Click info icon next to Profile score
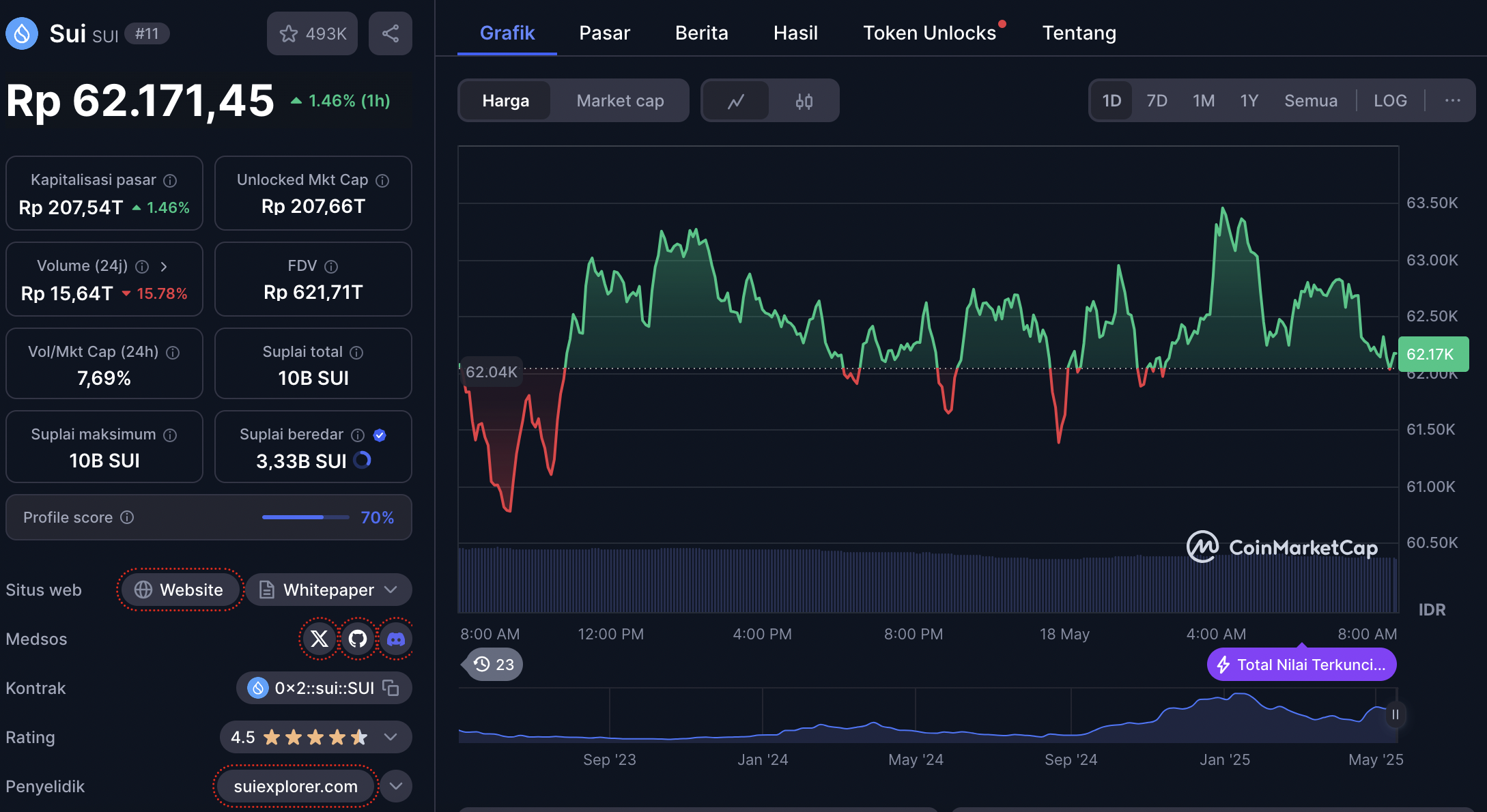 click(127, 517)
